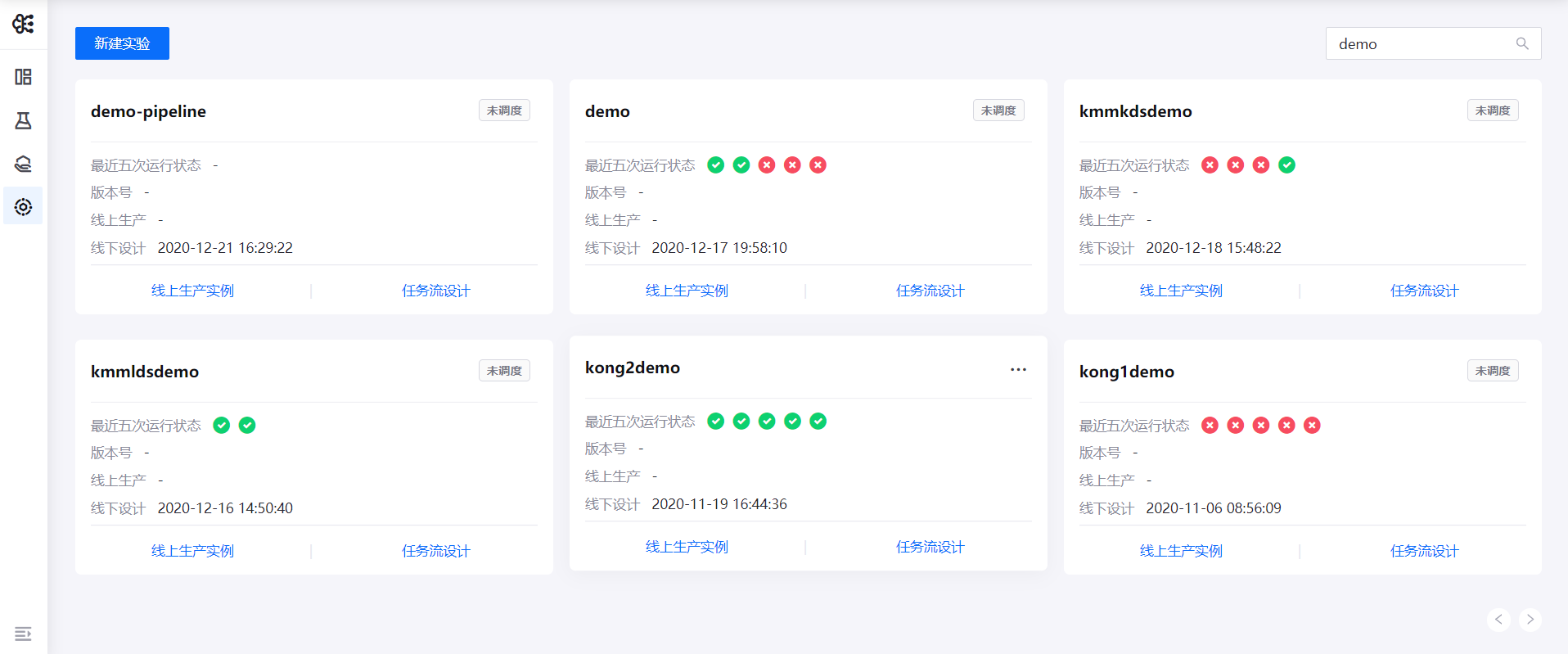
Task: Open 任务流设计 for kmmldsdemo
Action: tap(436, 551)
